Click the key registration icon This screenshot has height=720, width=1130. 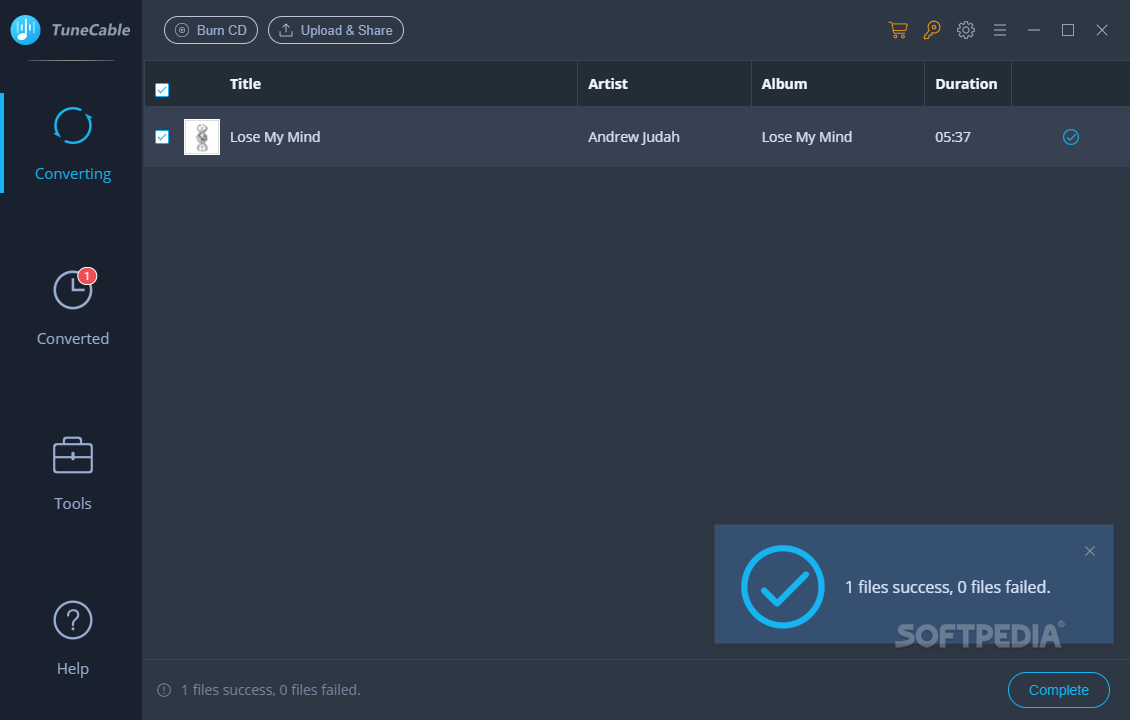click(932, 30)
